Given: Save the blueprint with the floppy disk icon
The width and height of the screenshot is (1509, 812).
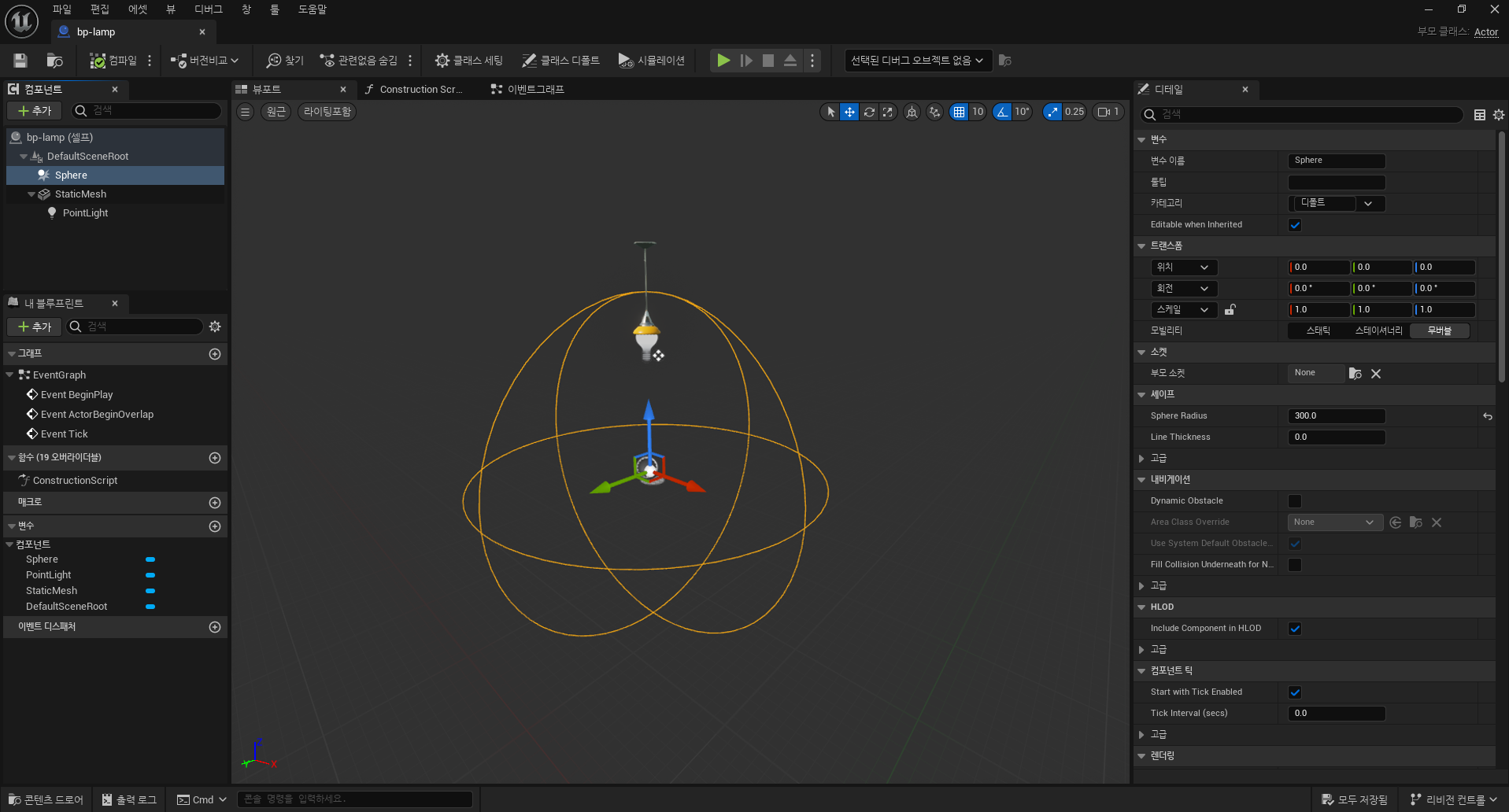Looking at the screenshot, I should [20, 61].
